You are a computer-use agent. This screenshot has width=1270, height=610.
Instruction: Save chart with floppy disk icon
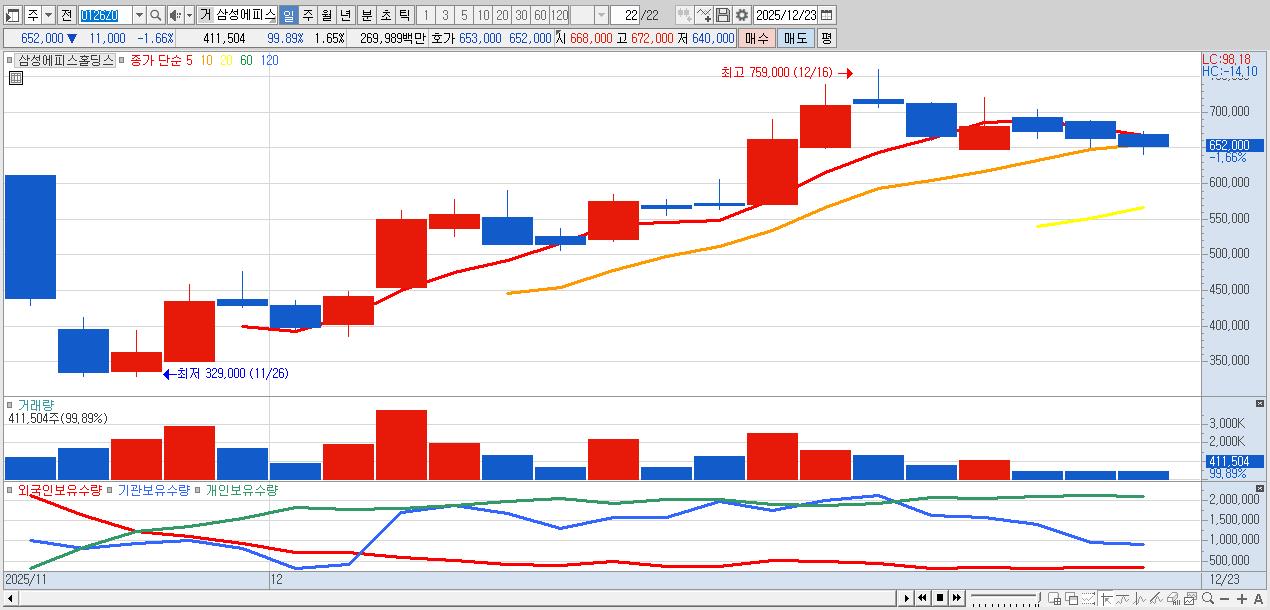click(x=723, y=15)
